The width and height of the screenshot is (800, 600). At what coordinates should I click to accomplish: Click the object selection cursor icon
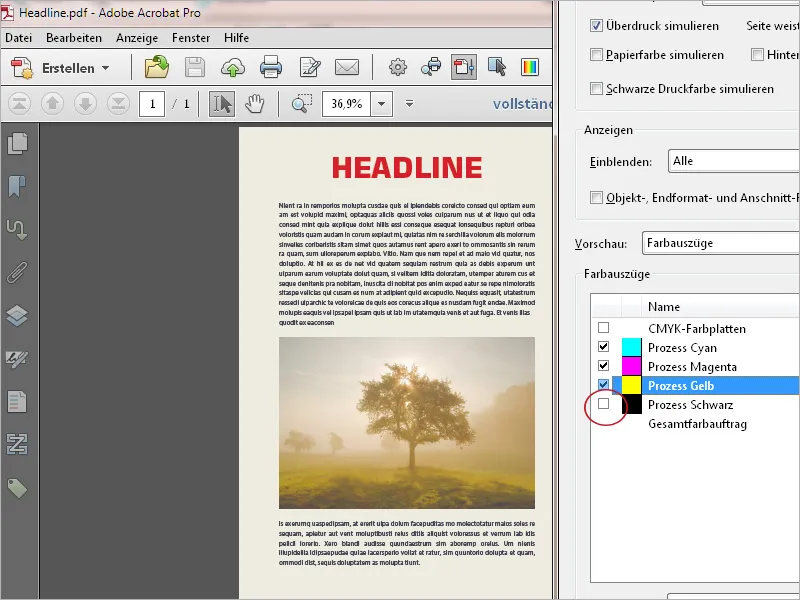tap(496, 67)
